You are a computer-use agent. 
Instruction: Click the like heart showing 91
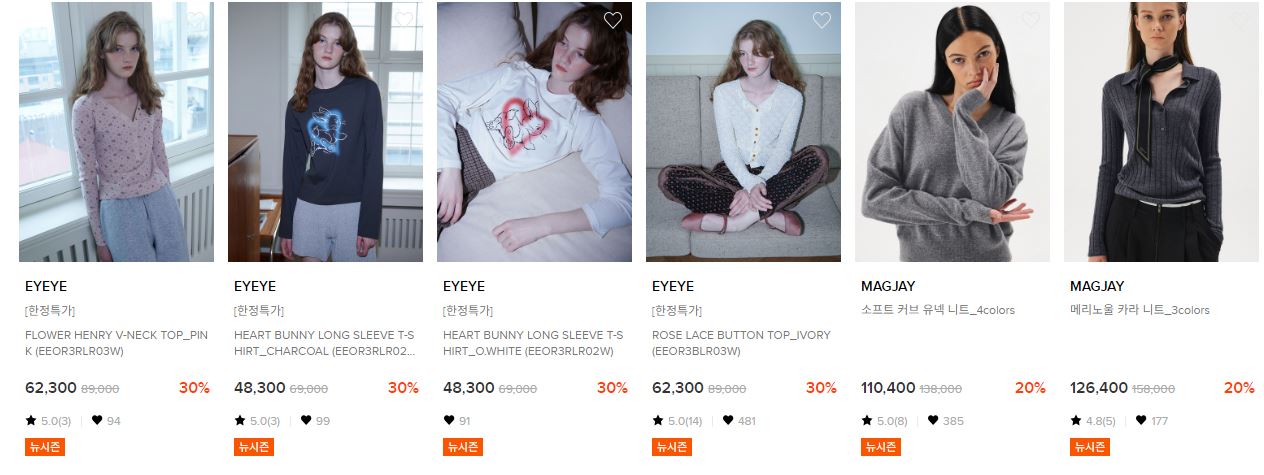[449, 421]
